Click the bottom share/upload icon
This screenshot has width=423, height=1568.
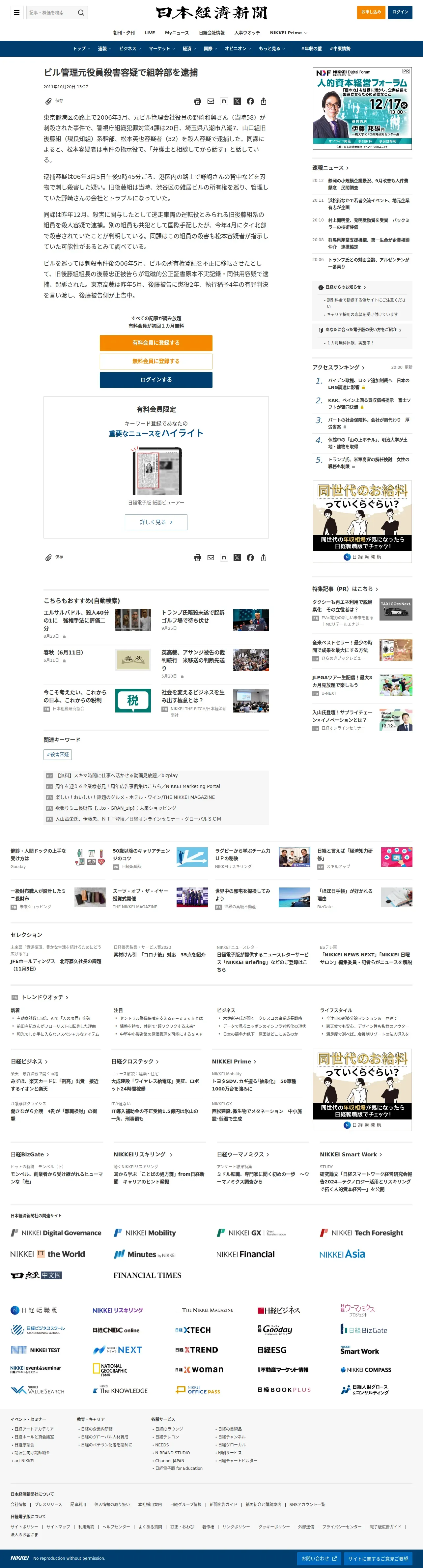pos(264,557)
